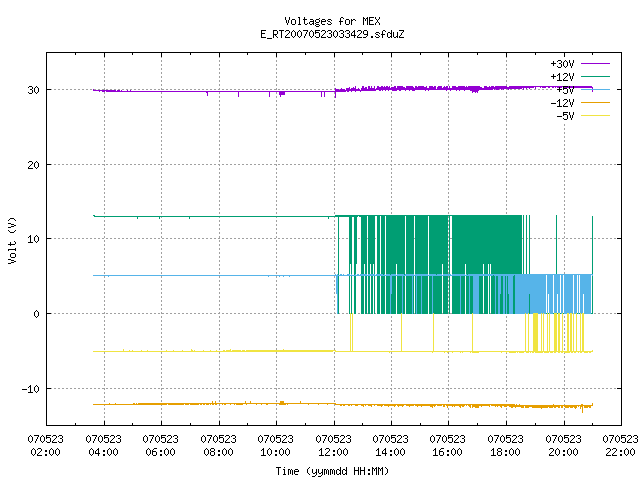Pick the yellow -5V legend line sample
Image resolution: width=640 pixels, height=480 pixels.
pyautogui.click(x=595, y=116)
